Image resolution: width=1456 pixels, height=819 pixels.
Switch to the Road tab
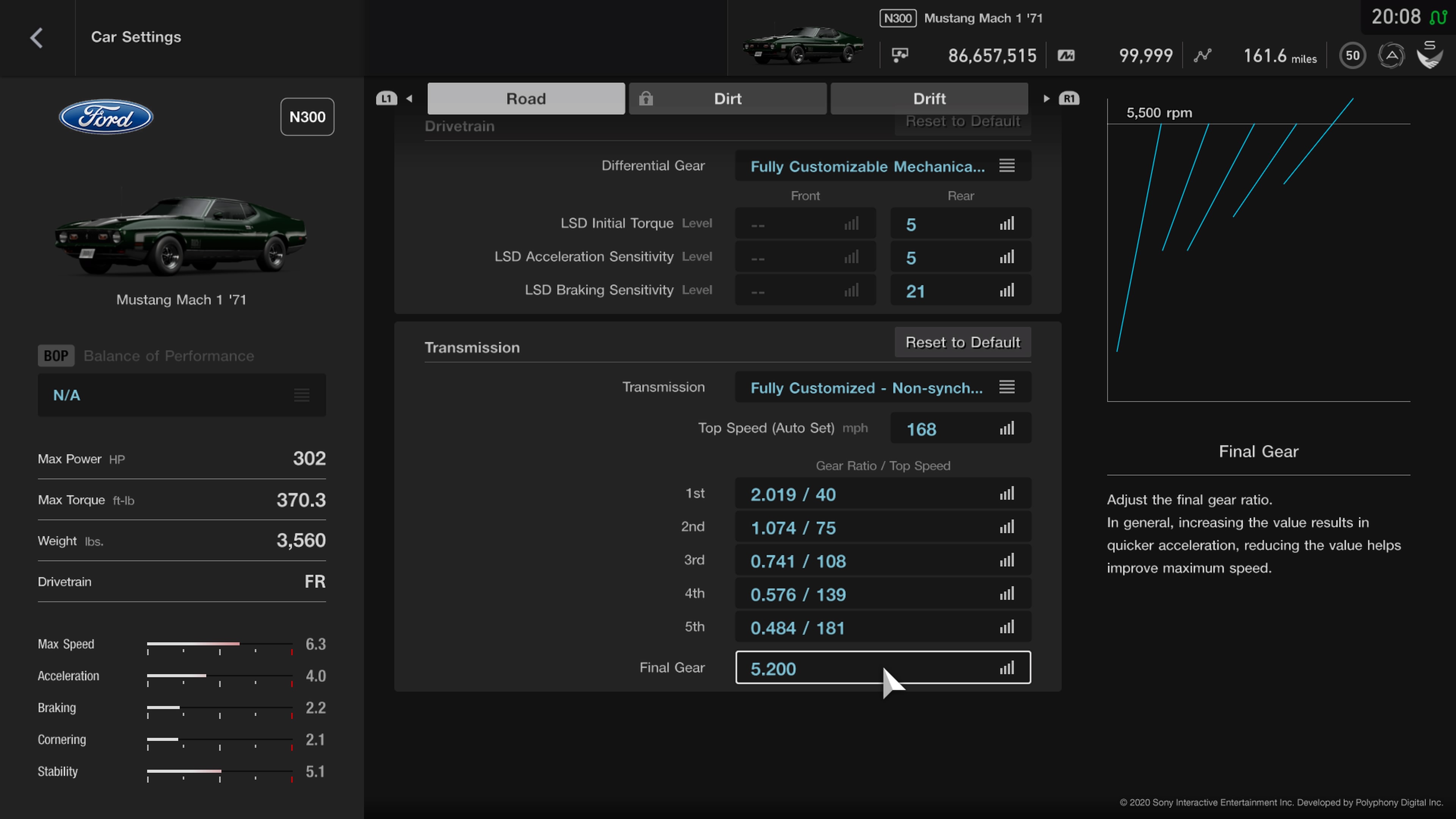click(526, 98)
